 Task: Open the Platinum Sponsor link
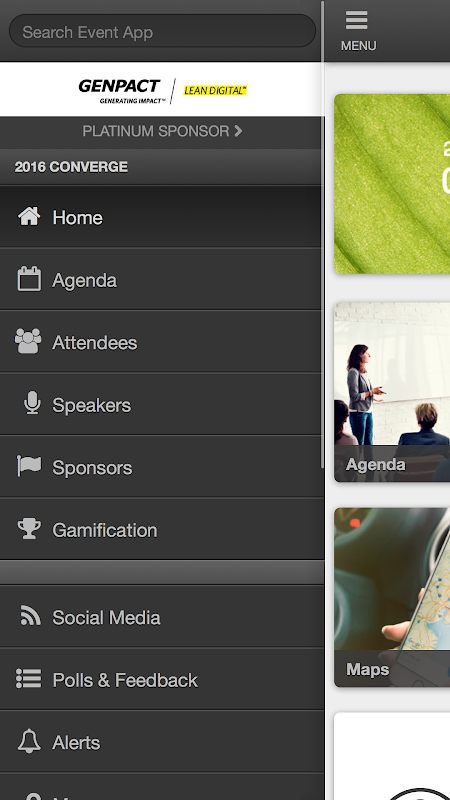click(x=162, y=132)
